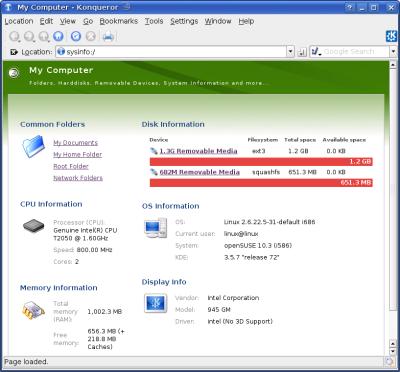The height and width of the screenshot is (372, 400).
Task: Open the My Home Folder link
Action: click(x=78, y=154)
